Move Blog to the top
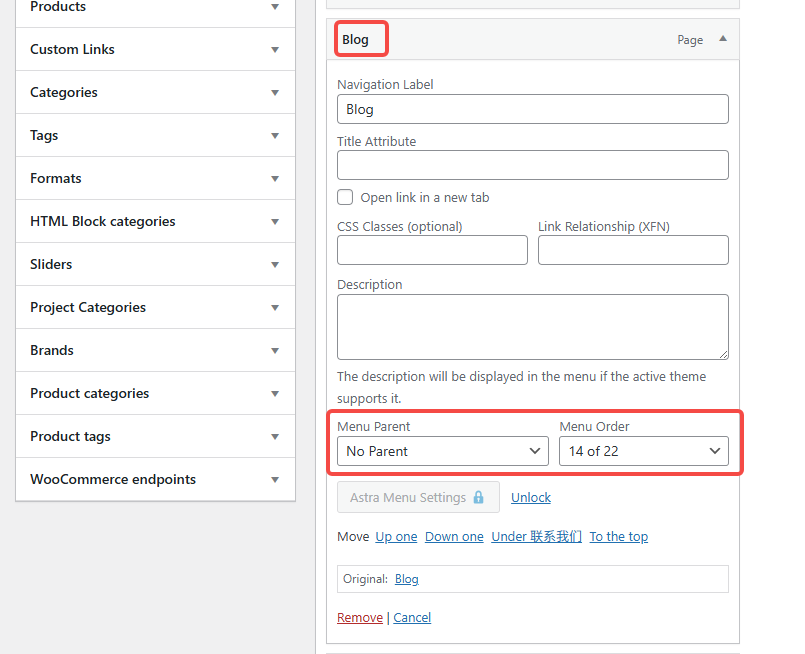 pyautogui.click(x=618, y=536)
